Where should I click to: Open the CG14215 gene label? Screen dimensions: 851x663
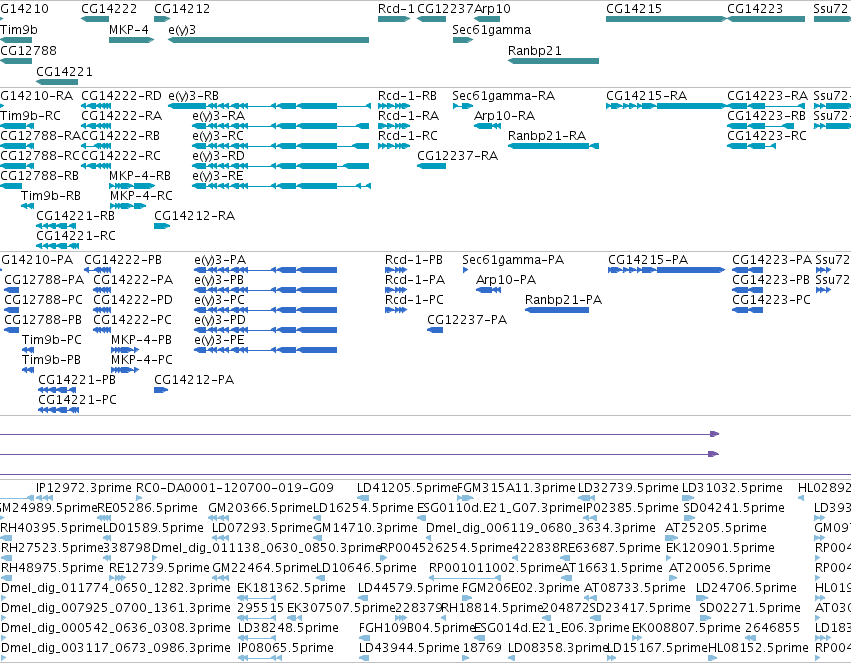pos(634,9)
